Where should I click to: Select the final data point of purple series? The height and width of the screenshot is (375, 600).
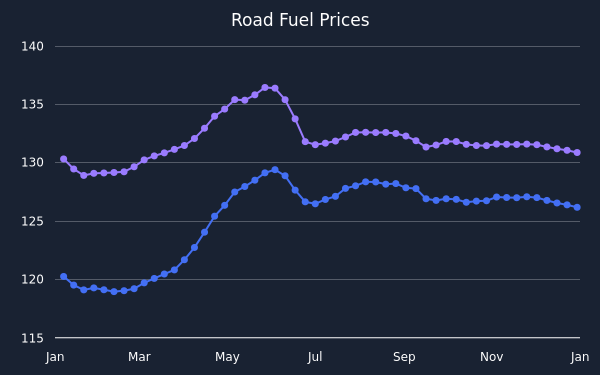point(577,153)
